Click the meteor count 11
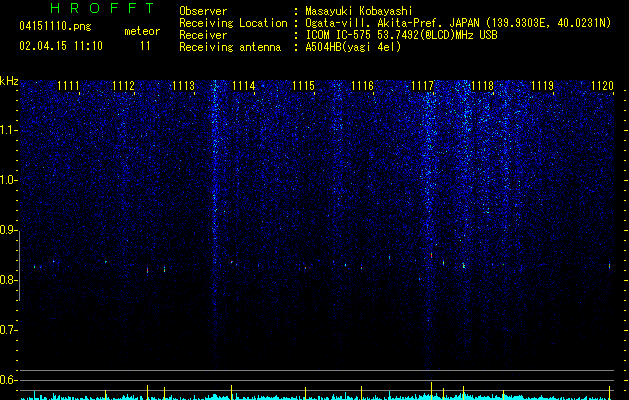Screen dimensions: 629x400 pos(145,46)
